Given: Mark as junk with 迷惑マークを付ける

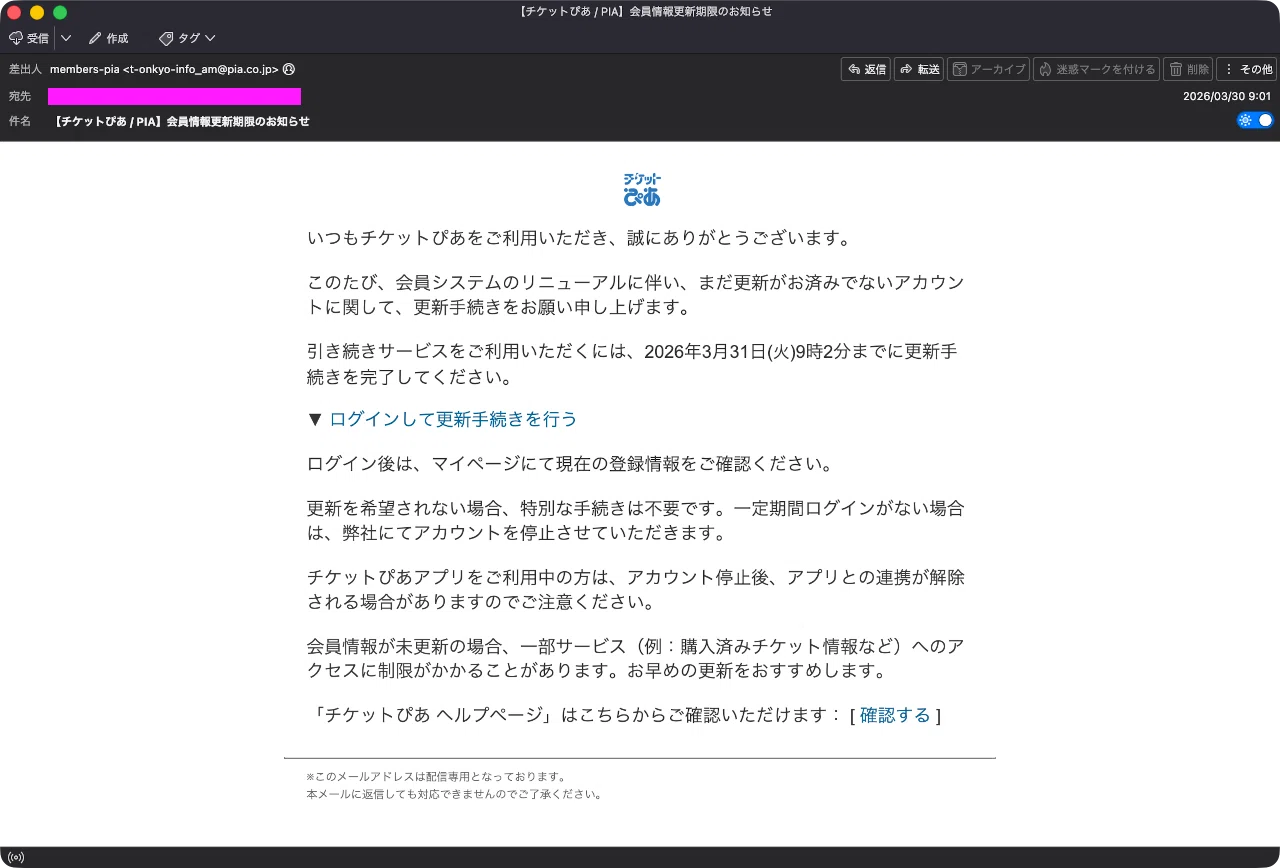Looking at the screenshot, I should coord(1097,69).
